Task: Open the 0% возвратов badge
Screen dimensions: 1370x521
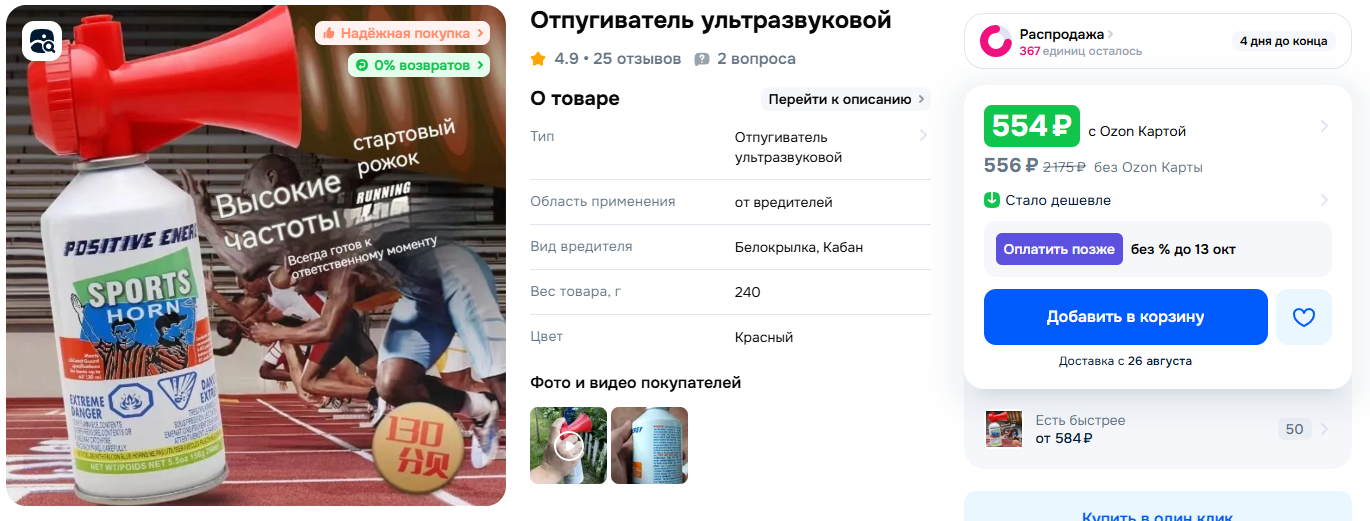Action: click(419, 65)
